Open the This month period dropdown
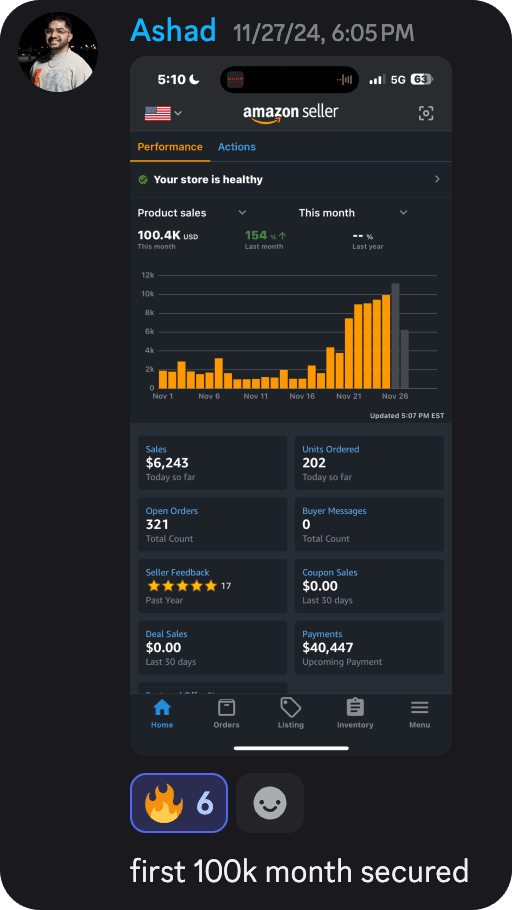The width and height of the screenshot is (512, 910). (x=353, y=213)
